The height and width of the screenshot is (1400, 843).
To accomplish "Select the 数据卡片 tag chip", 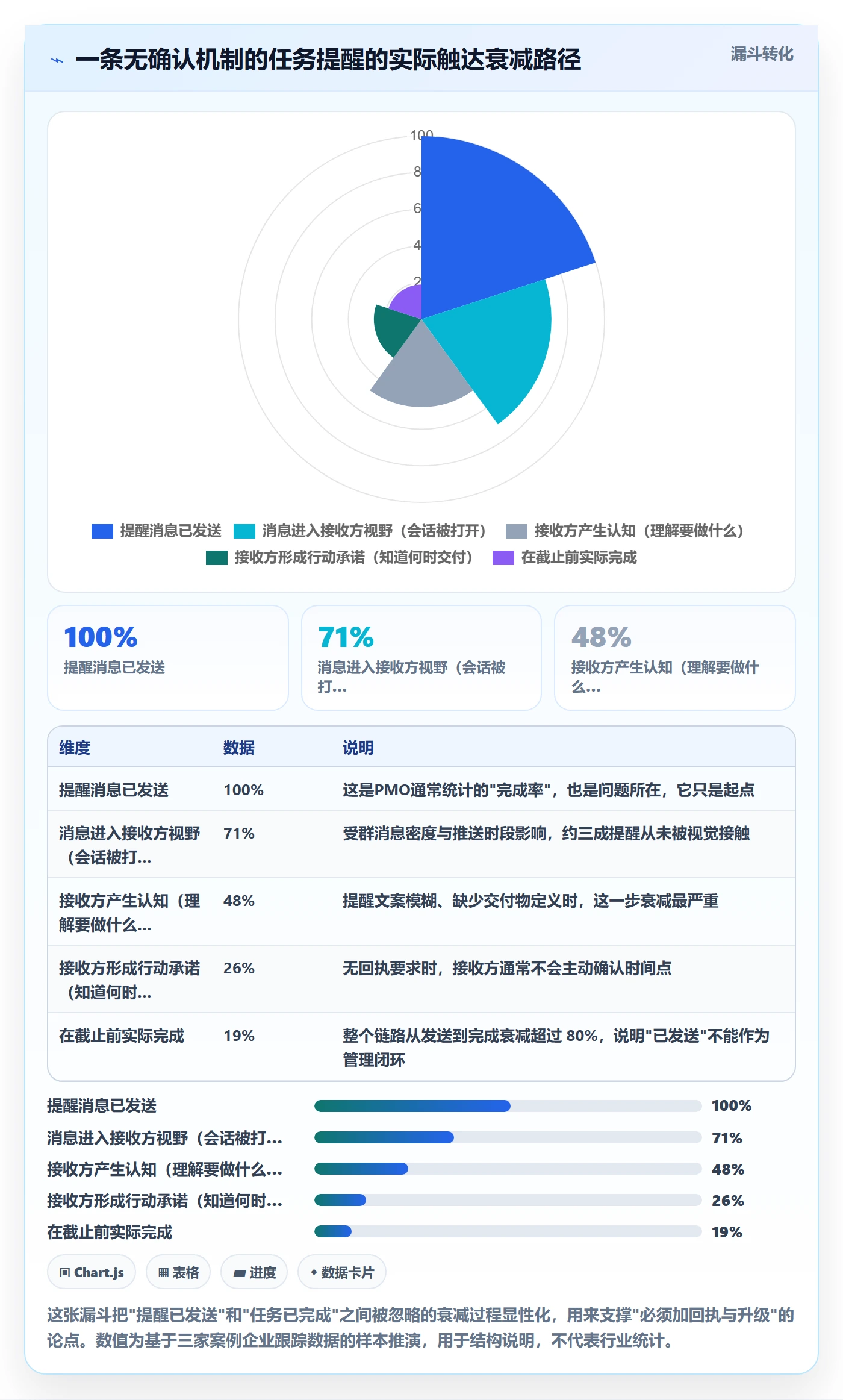I will pos(342,1272).
